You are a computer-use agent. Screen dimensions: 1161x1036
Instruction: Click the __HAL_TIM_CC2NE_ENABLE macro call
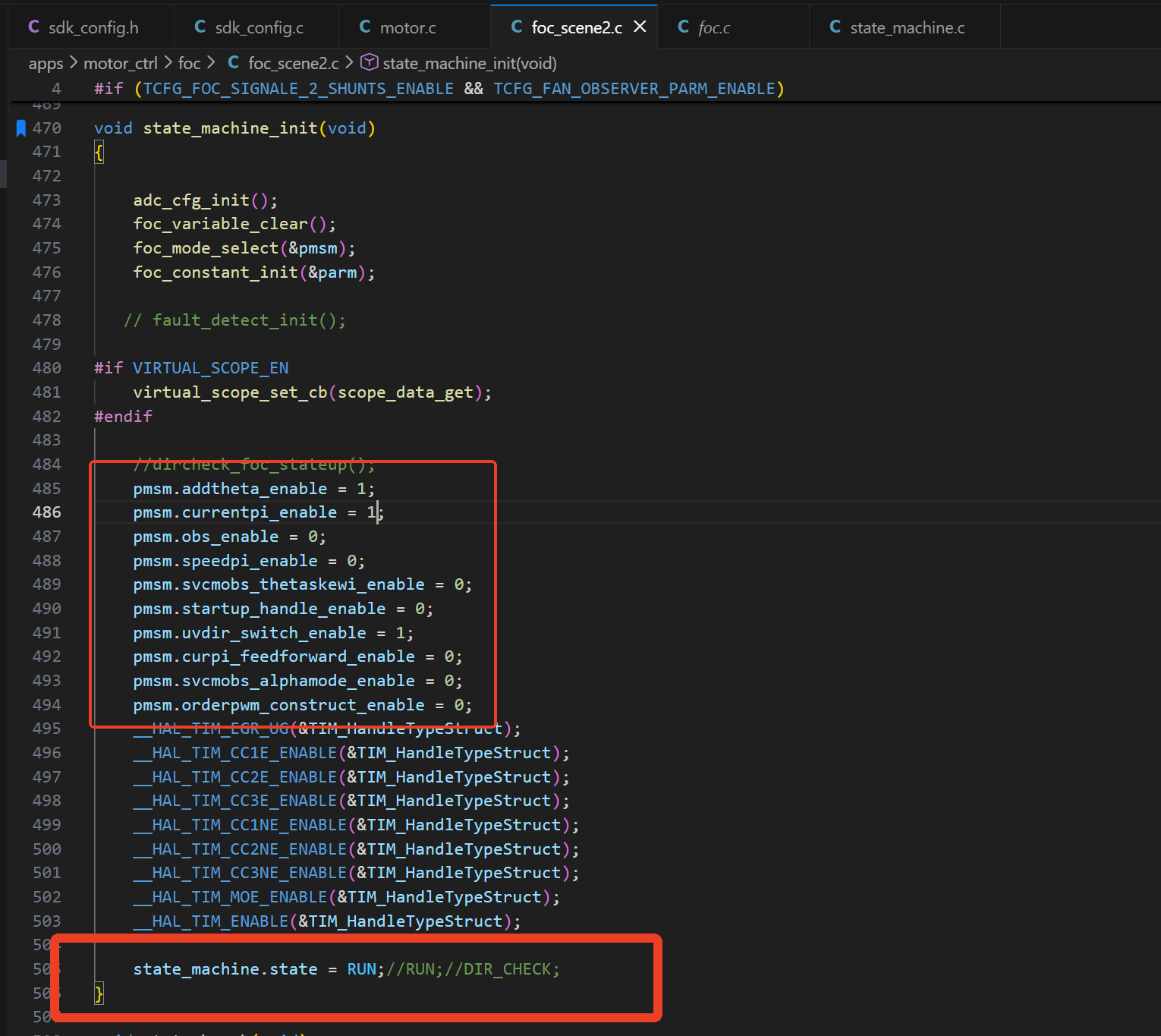pos(356,849)
